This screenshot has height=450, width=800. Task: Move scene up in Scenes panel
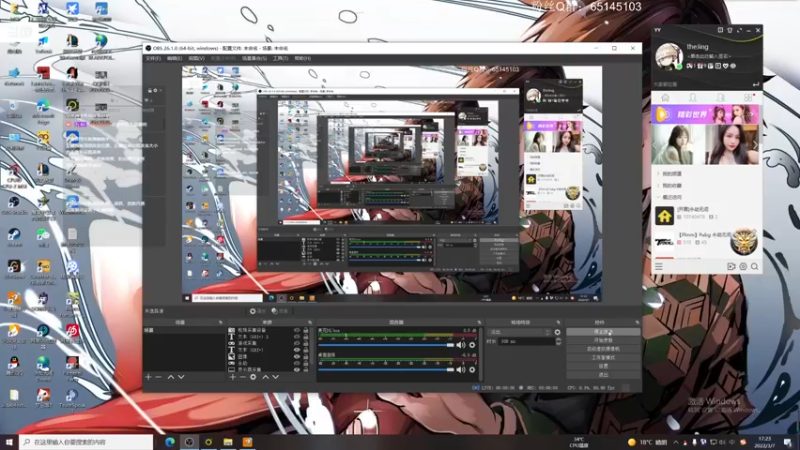click(x=170, y=377)
